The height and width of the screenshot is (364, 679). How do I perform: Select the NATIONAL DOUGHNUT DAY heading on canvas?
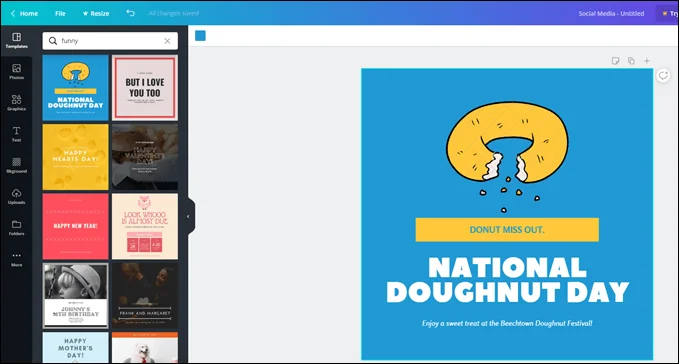point(507,280)
